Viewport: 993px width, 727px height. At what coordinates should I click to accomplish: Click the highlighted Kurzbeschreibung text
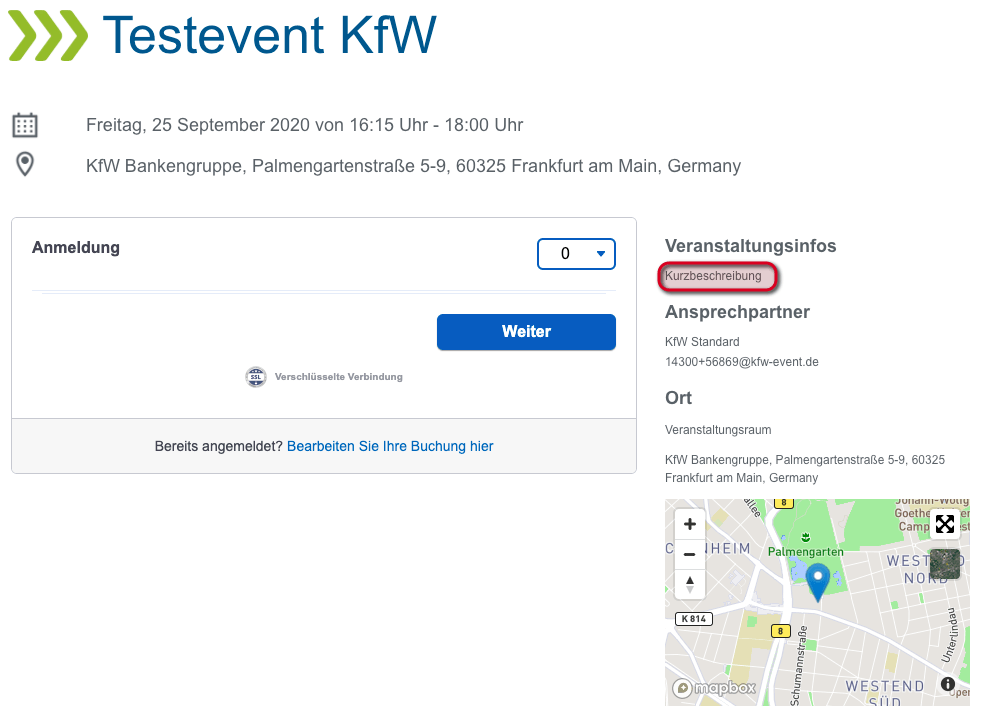[x=713, y=276]
